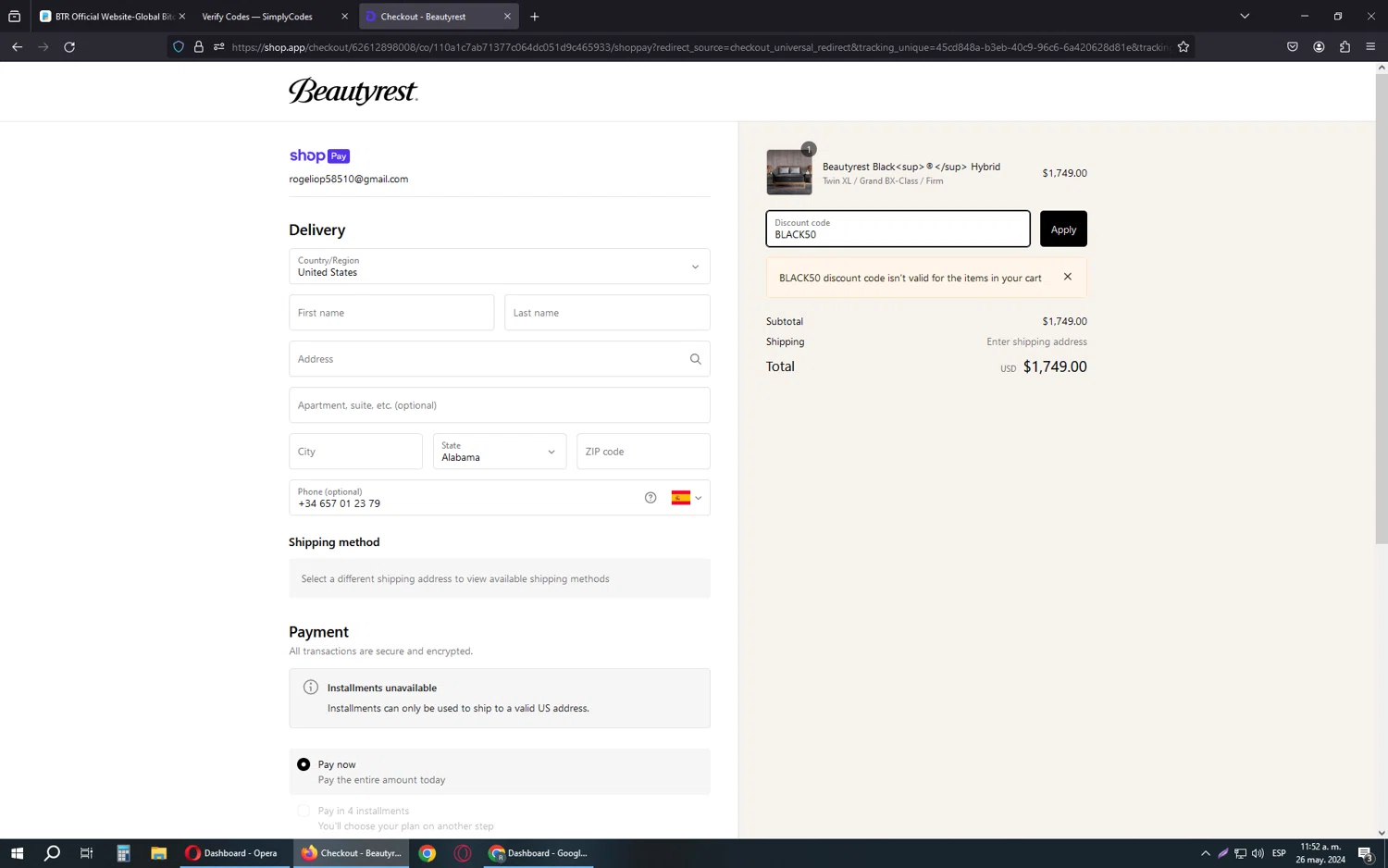This screenshot has height=868, width=1388.
Task: Click the ESP keyboard language indicator
Action: [x=1279, y=853]
